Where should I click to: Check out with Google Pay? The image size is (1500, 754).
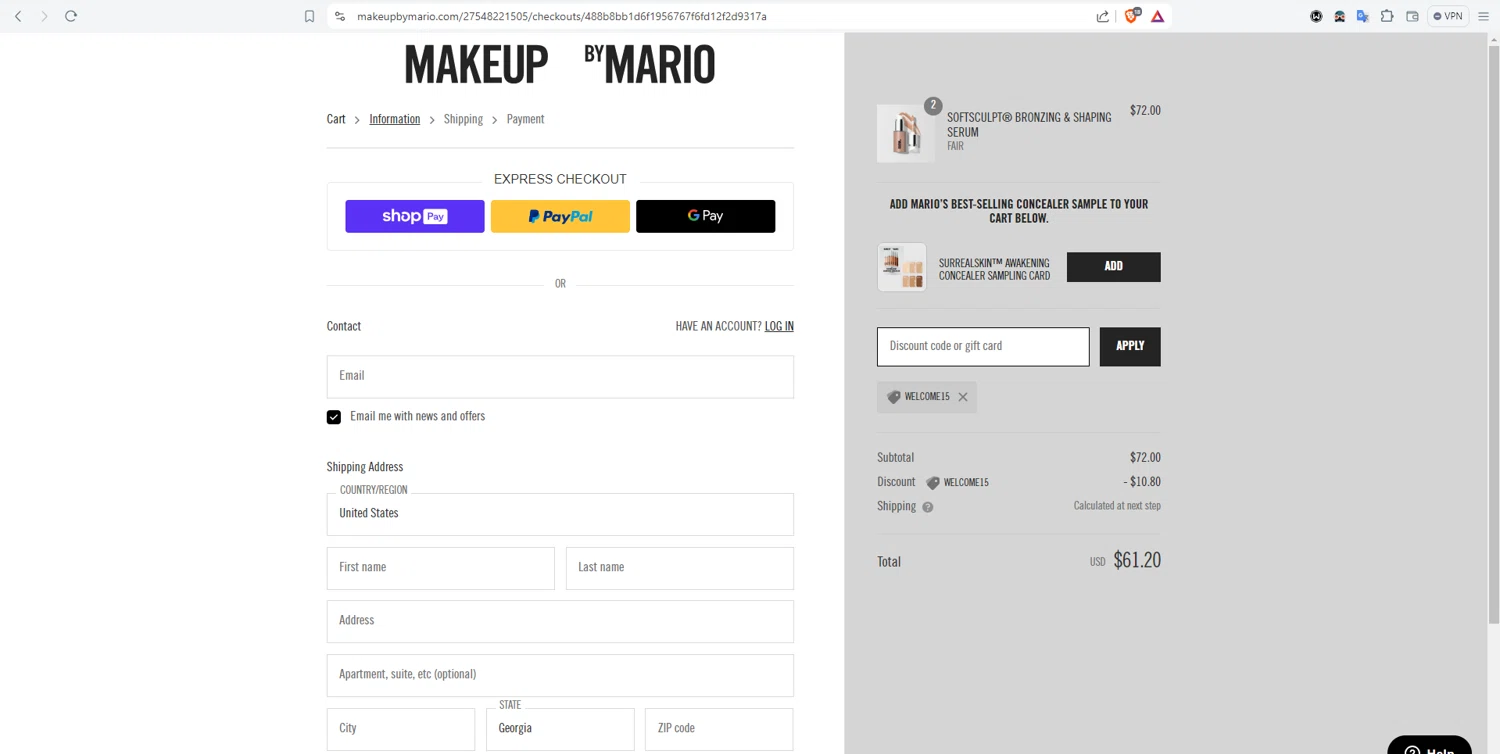[705, 216]
